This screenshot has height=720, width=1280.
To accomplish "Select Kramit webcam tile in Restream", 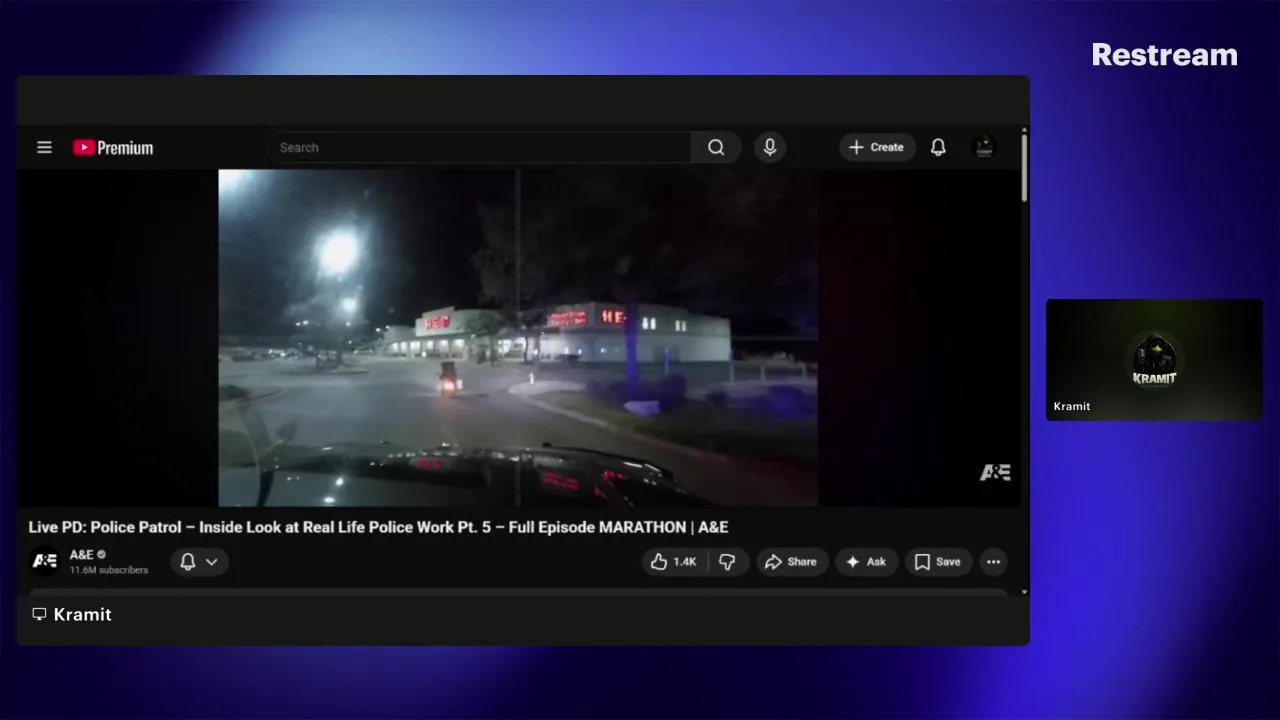I will pyautogui.click(x=1154, y=360).
